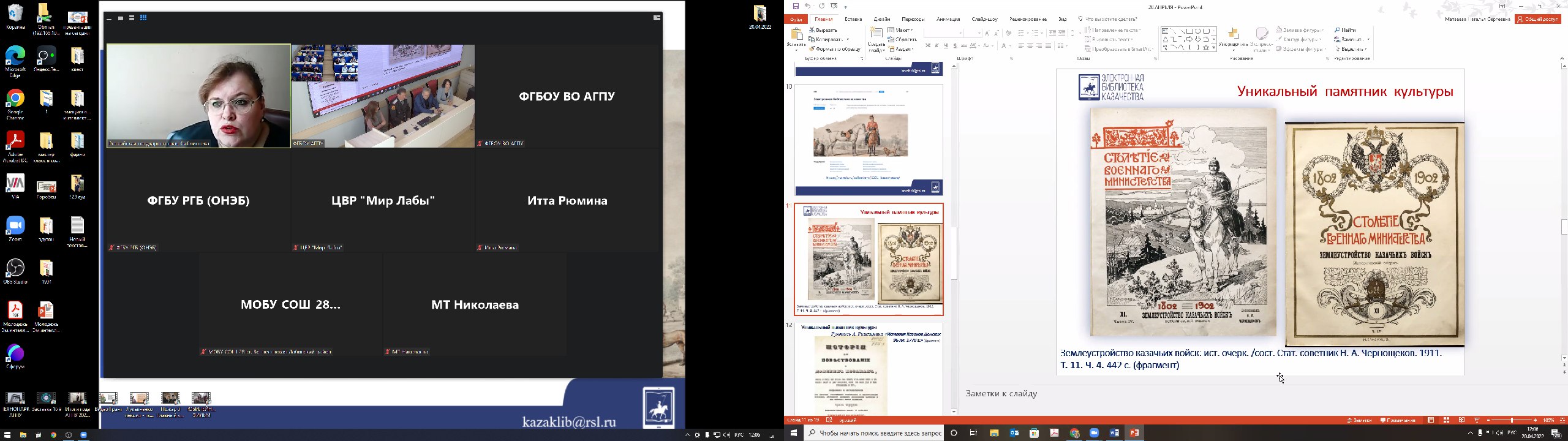Toggle justify text alignment
The width and height of the screenshot is (1568, 441).
click(1049, 46)
